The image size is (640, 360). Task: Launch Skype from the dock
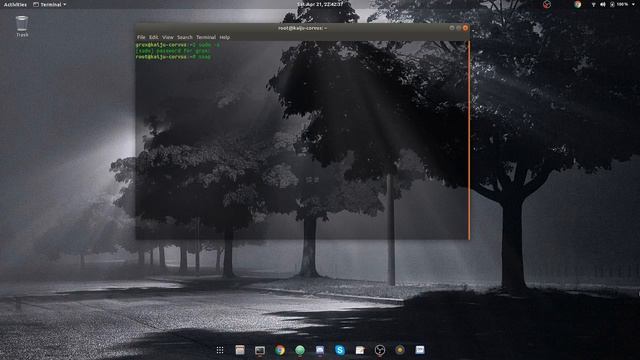(340, 350)
